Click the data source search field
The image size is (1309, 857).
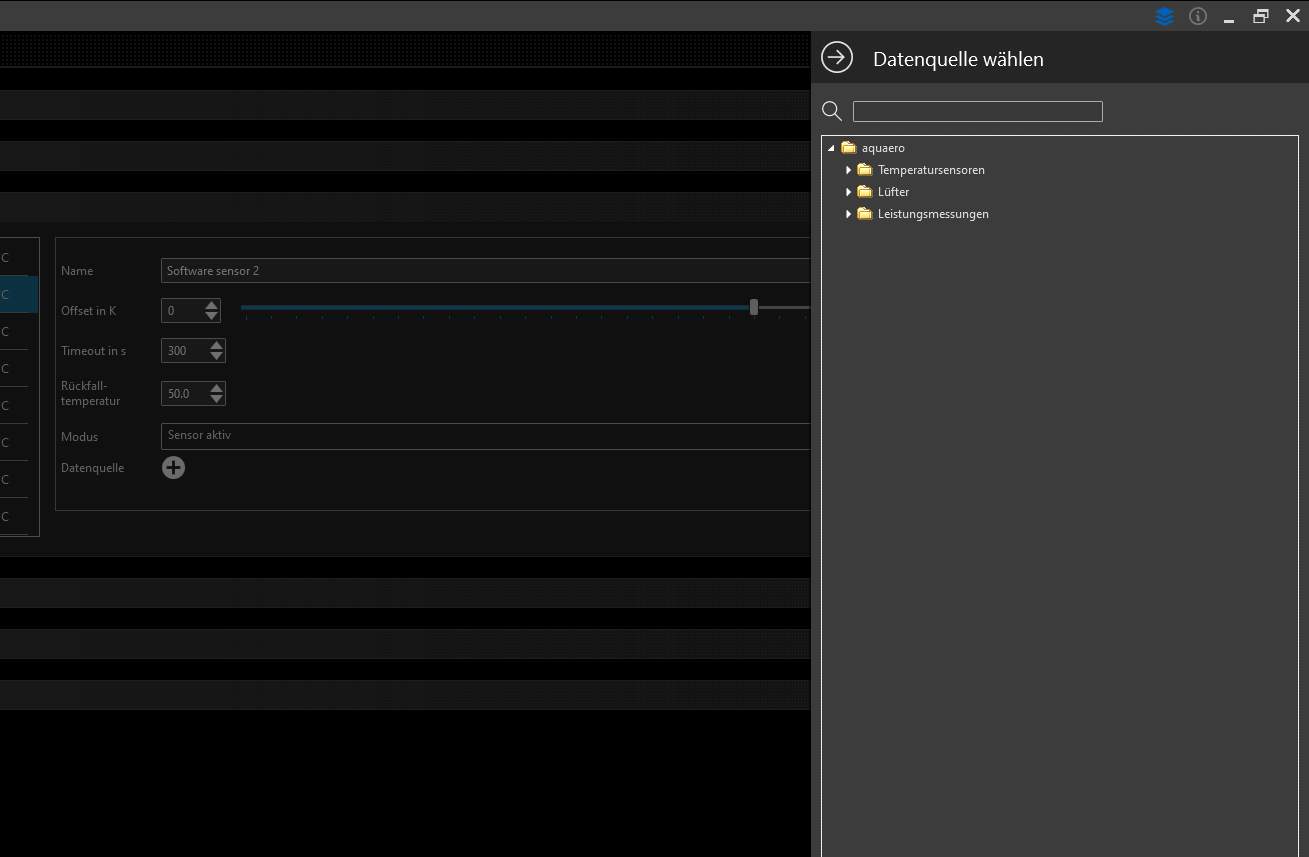click(977, 111)
